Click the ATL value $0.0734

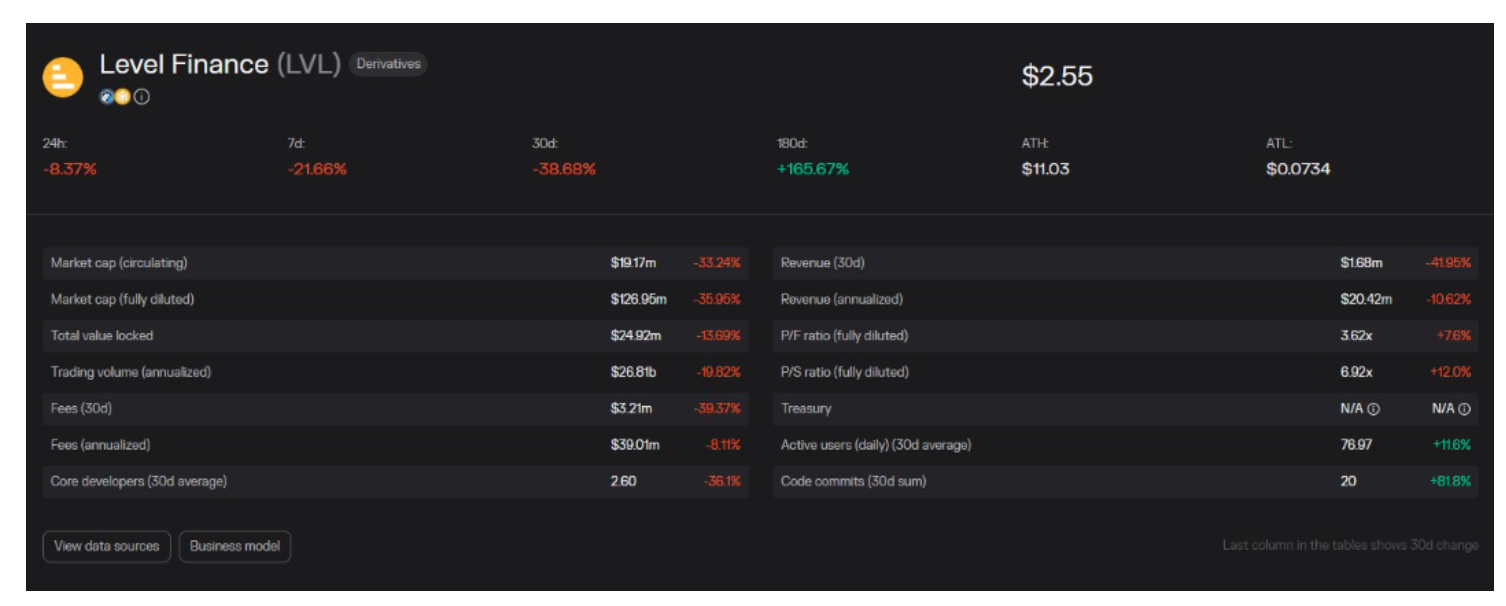(1298, 169)
